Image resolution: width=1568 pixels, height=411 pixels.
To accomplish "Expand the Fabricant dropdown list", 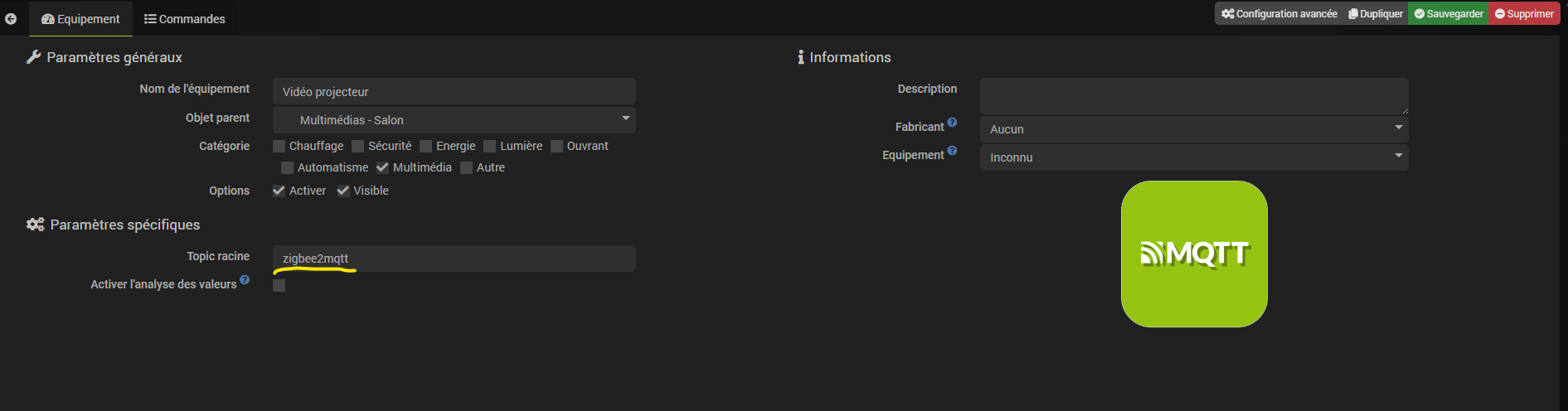I will coord(1193,129).
